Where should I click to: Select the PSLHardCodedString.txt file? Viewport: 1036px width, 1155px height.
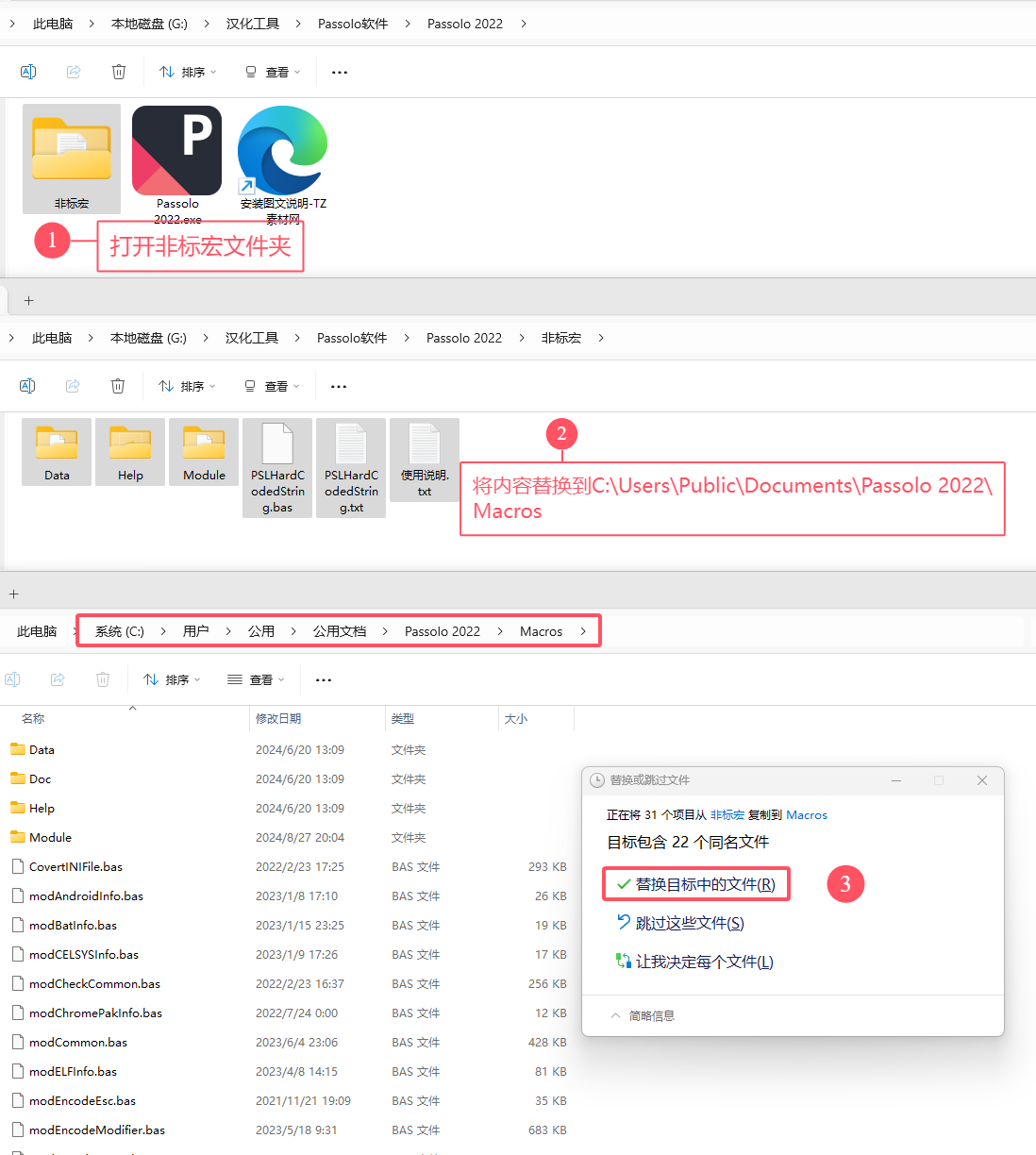tap(351, 468)
